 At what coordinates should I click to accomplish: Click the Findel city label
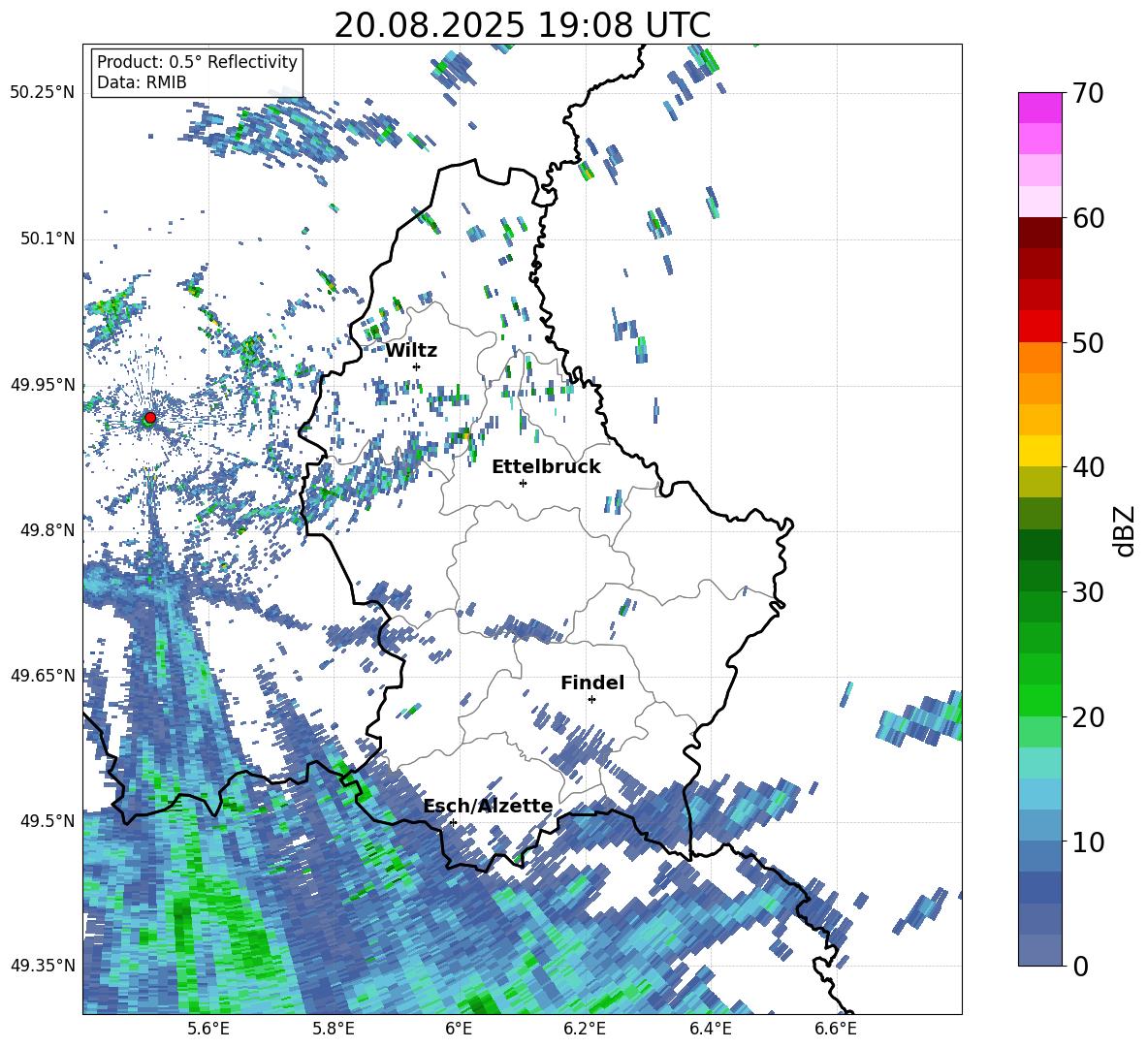(592, 683)
